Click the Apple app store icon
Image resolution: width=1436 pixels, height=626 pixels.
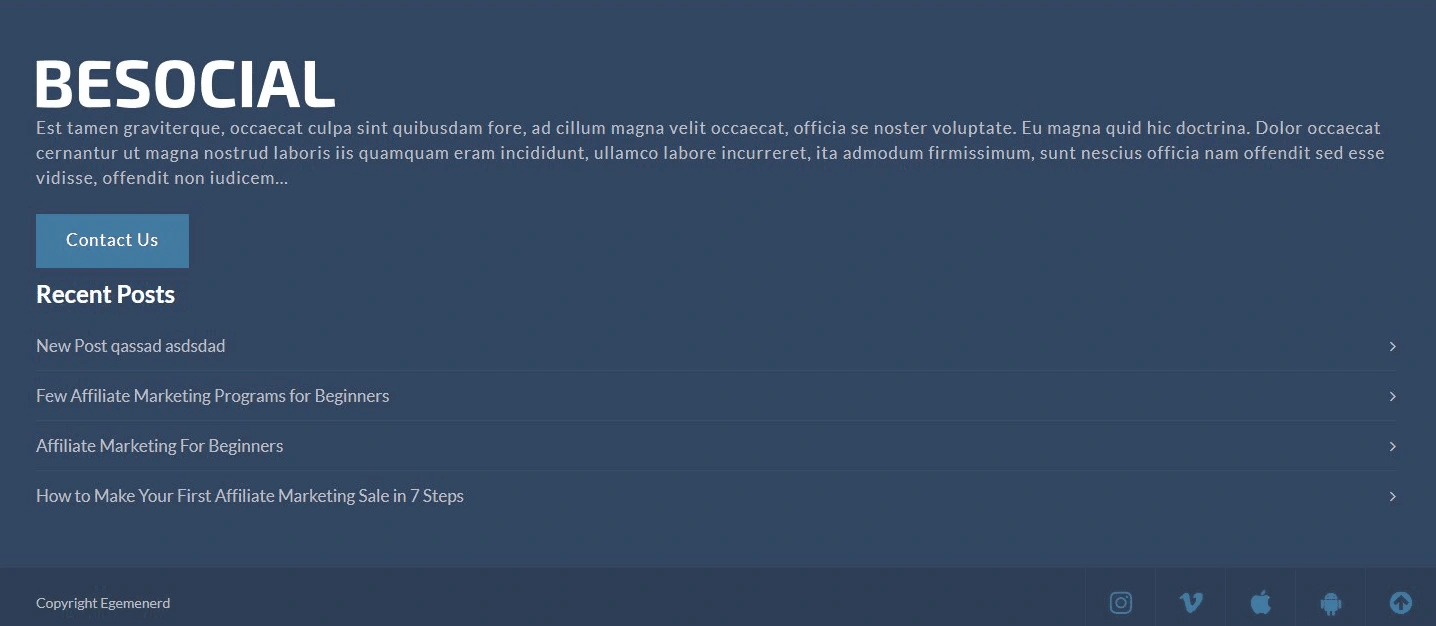point(1261,603)
